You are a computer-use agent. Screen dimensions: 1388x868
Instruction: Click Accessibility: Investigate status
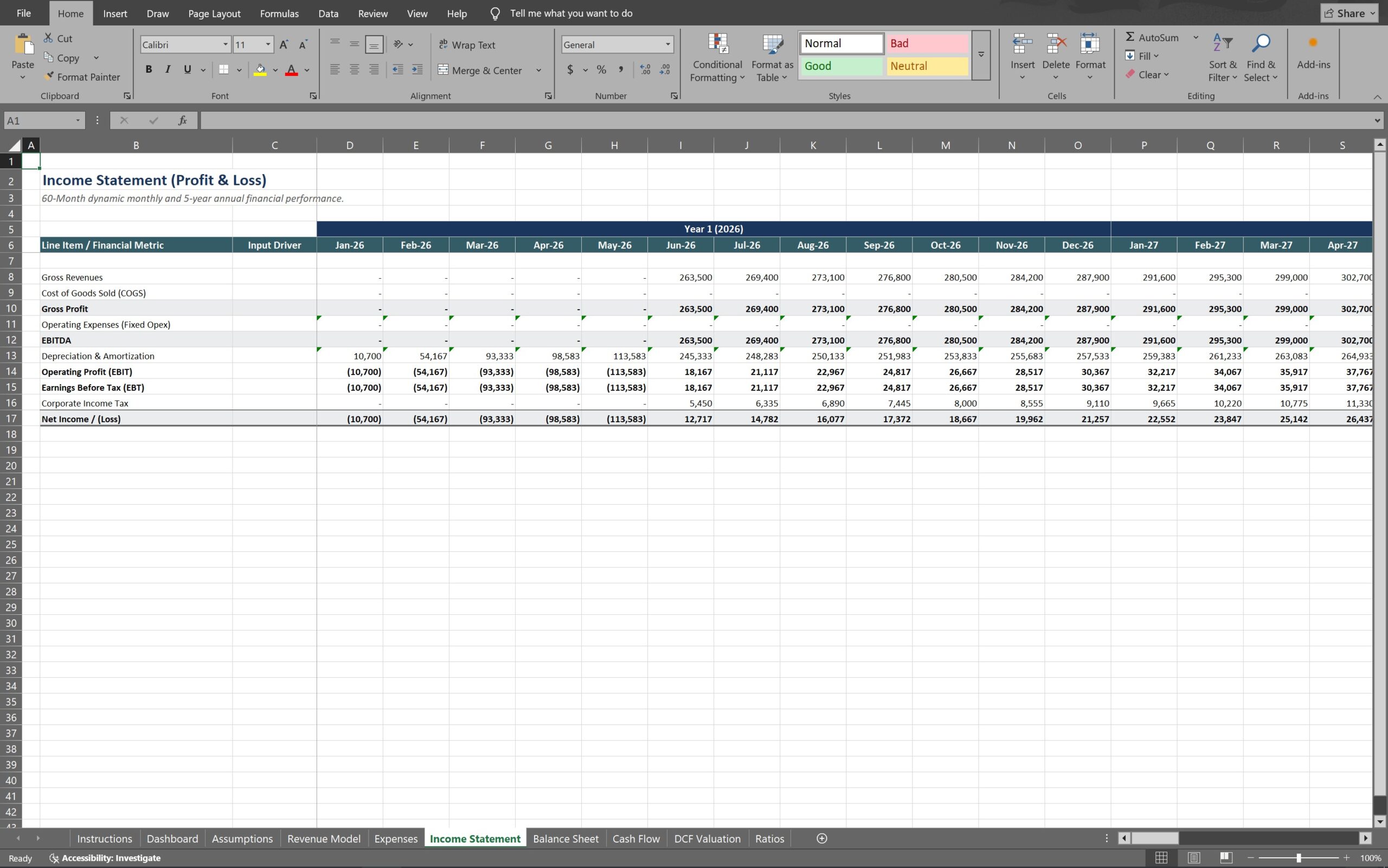(105, 858)
